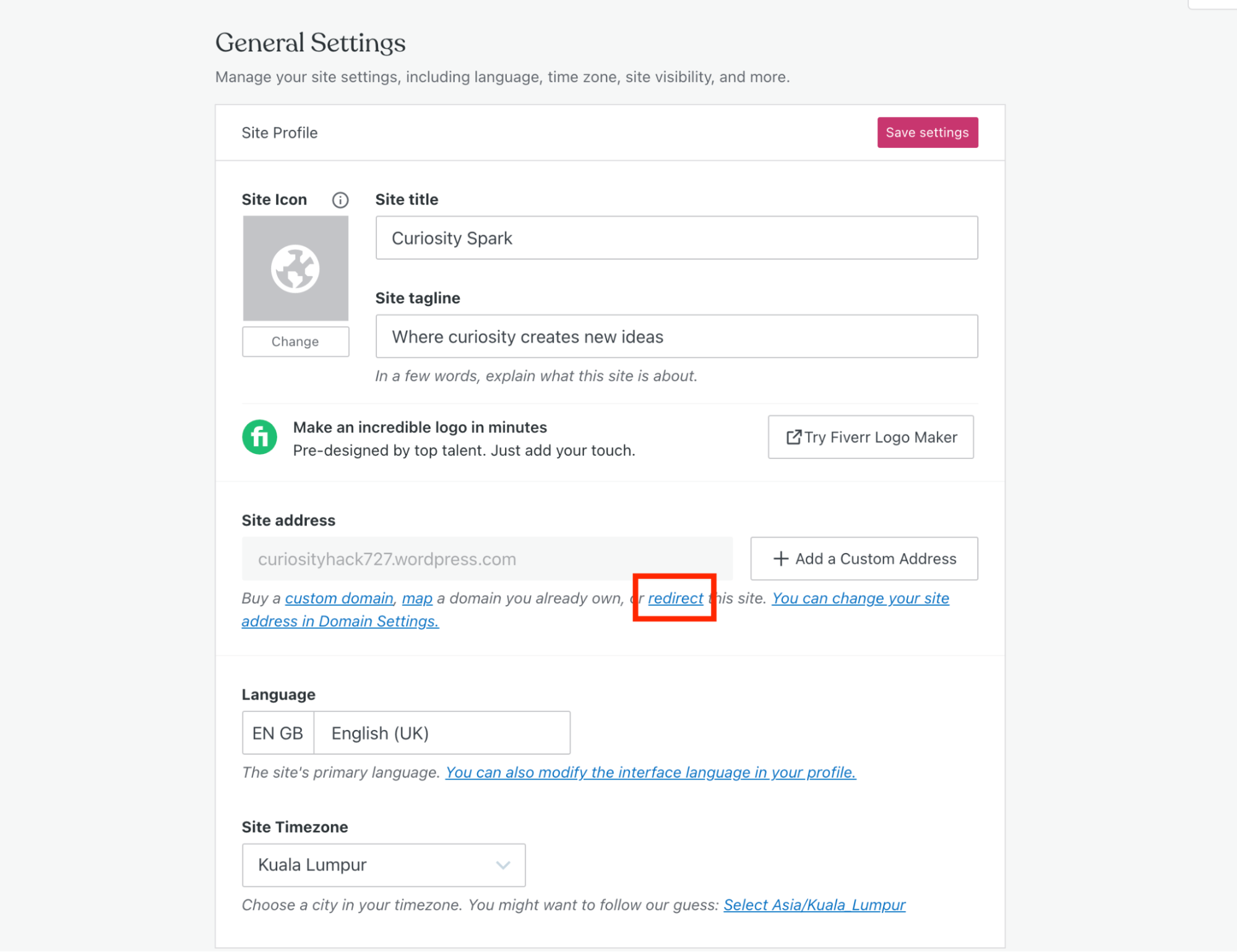
Task: Click the green Fiverr logo icon
Action: pyautogui.click(x=259, y=437)
